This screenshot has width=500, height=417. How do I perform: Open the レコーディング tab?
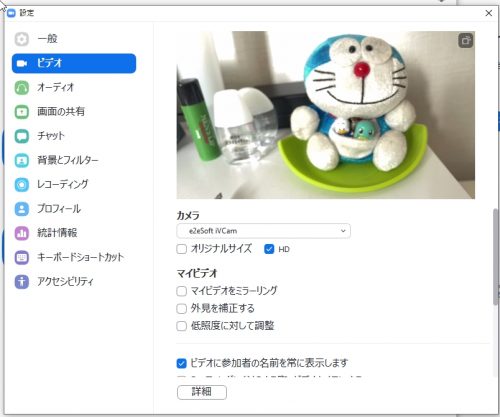tap(74, 184)
